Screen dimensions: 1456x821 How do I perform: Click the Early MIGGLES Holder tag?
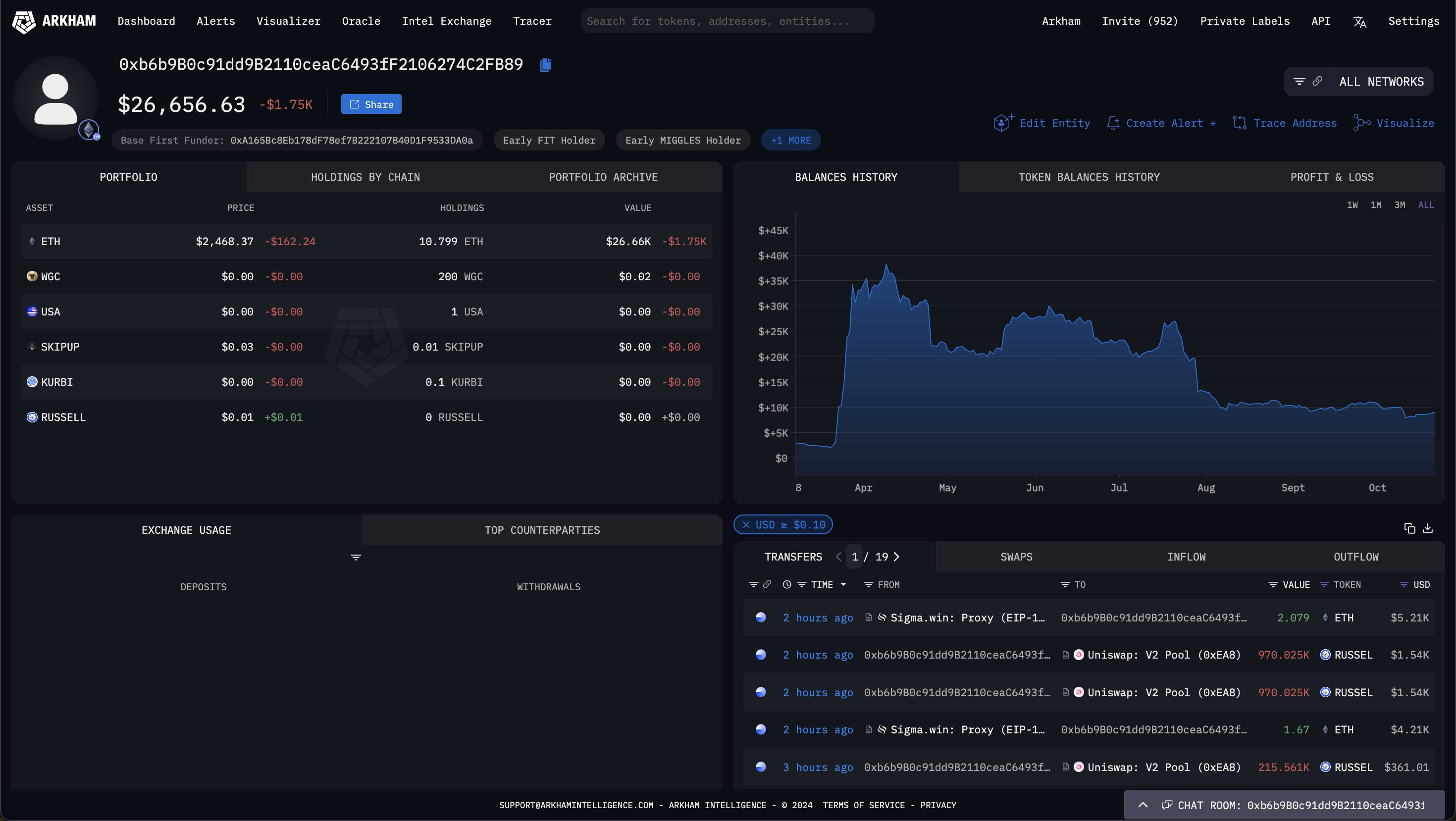point(683,140)
